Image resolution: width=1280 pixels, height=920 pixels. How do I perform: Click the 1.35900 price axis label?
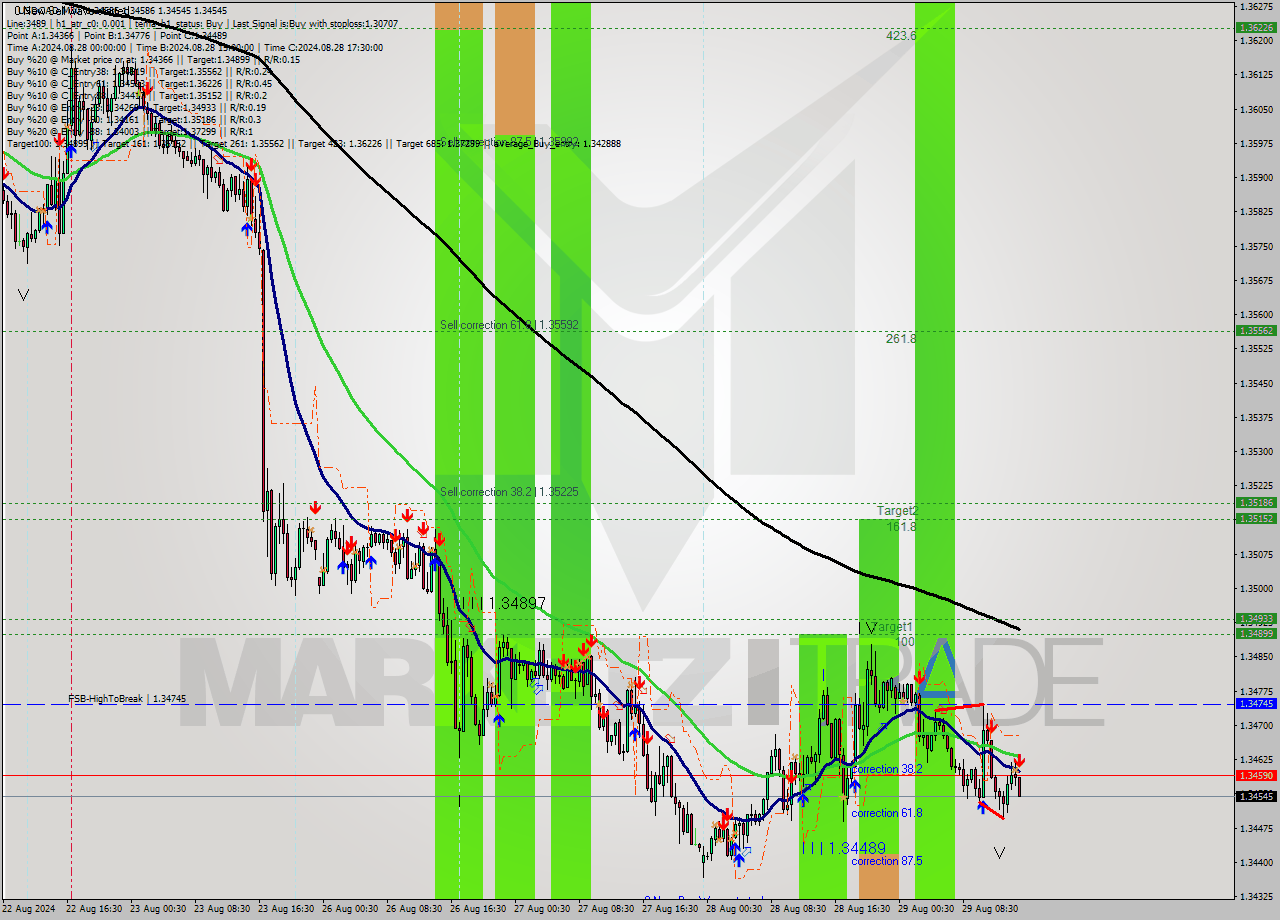tap(1255, 177)
